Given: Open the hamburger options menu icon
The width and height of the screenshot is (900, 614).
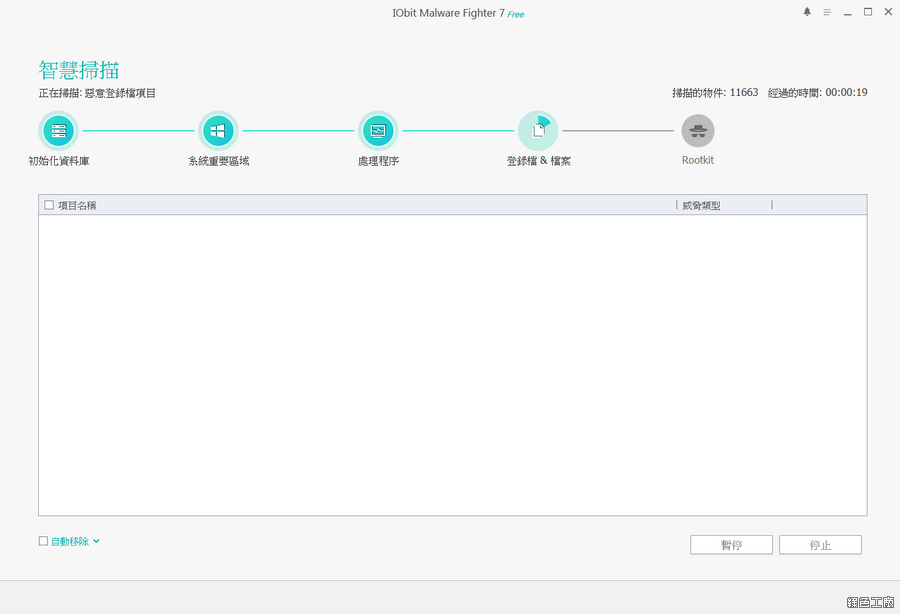Looking at the screenshot, I should (x=827, y=12).
